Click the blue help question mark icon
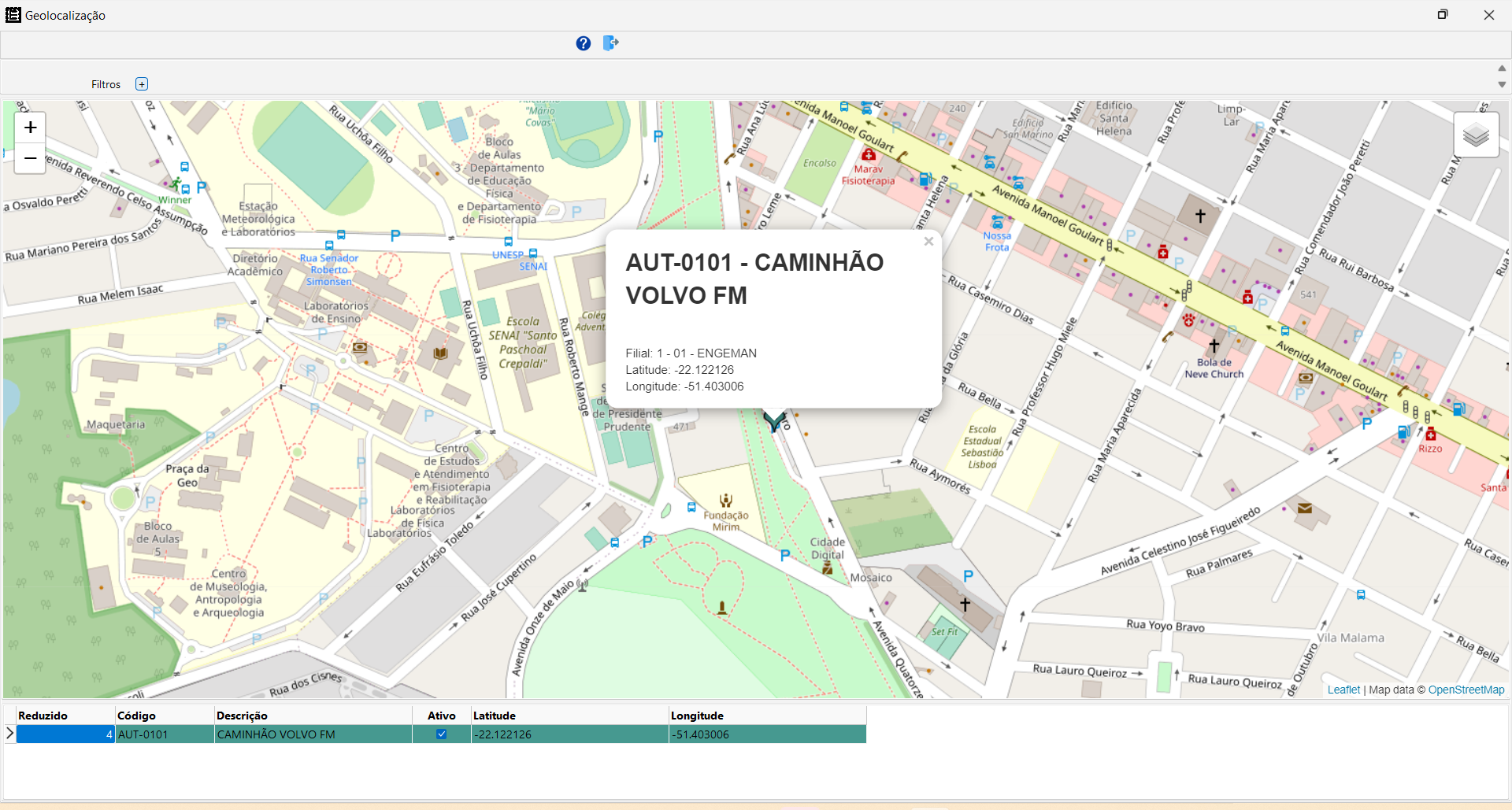The image size is (1512, 810). coord(583,43)
